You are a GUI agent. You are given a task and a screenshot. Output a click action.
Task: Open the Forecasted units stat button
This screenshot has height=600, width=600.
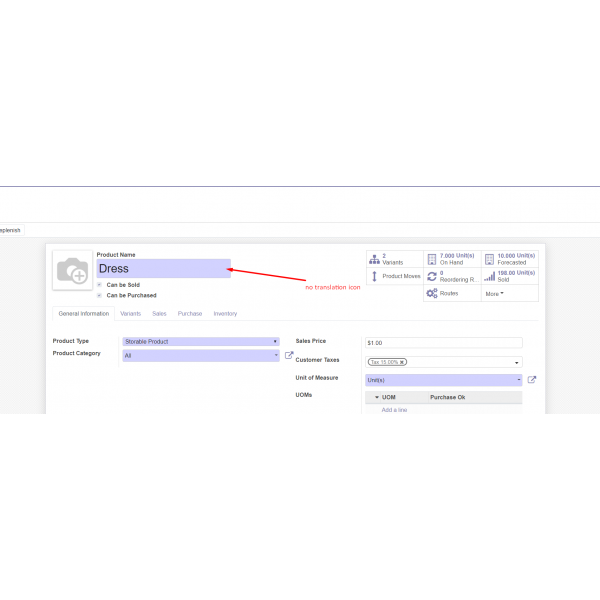click(x=509, y=259)
